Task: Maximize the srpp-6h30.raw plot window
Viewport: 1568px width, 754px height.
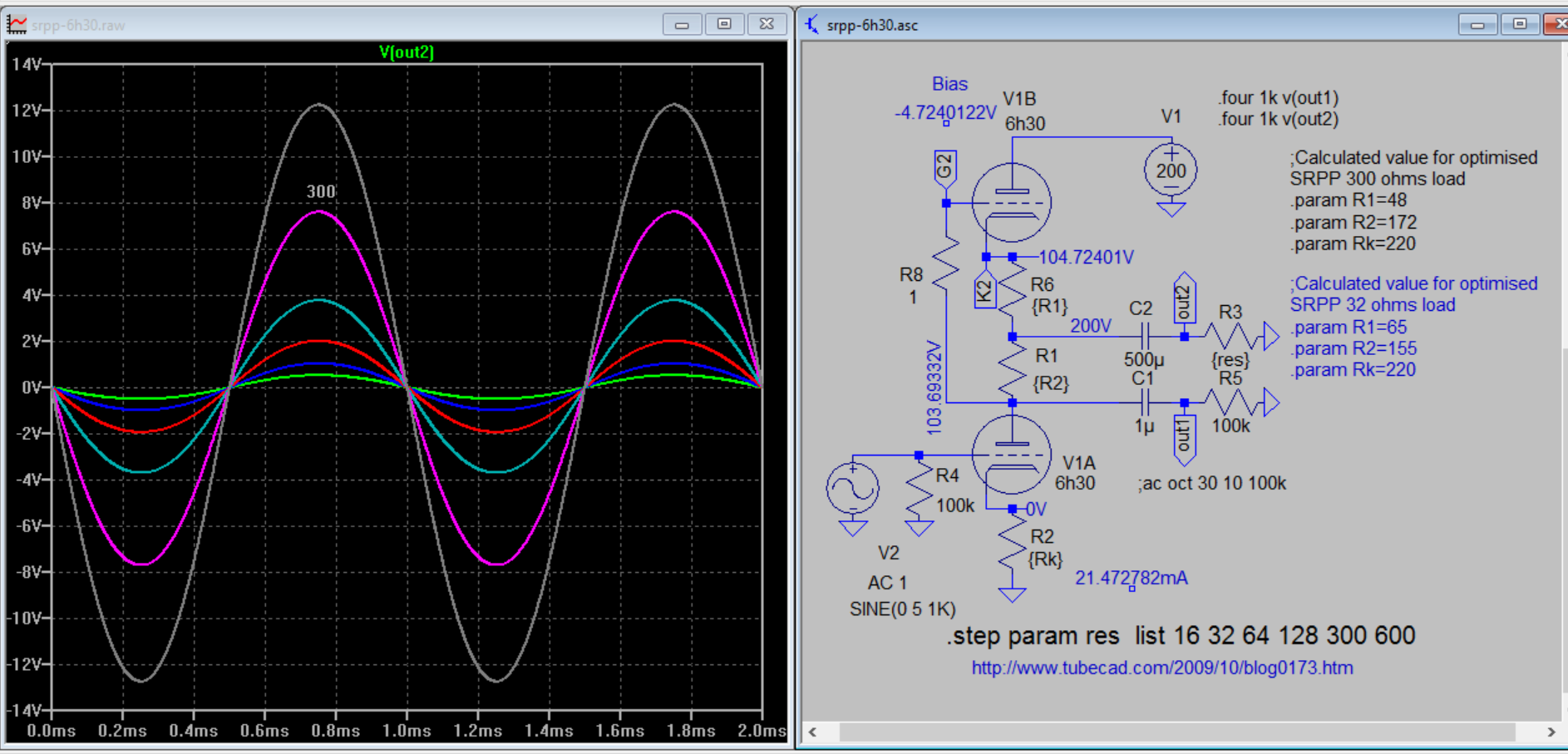Action: (x=724, y=25)
